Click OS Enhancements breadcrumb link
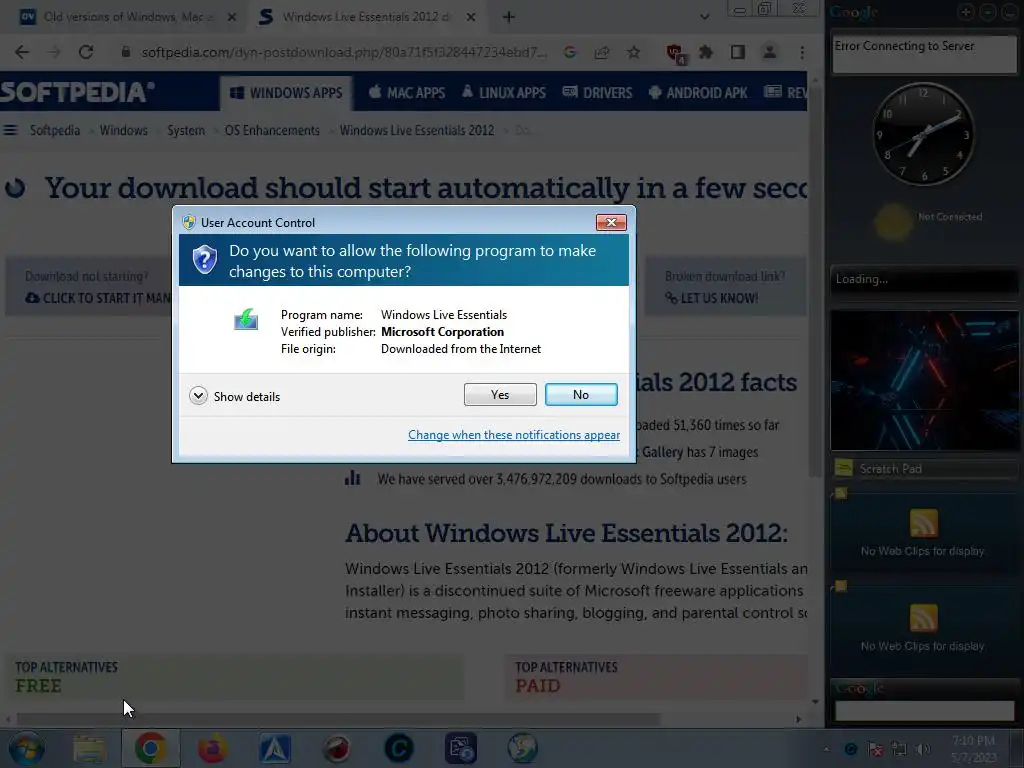 (x=272, y=131)
